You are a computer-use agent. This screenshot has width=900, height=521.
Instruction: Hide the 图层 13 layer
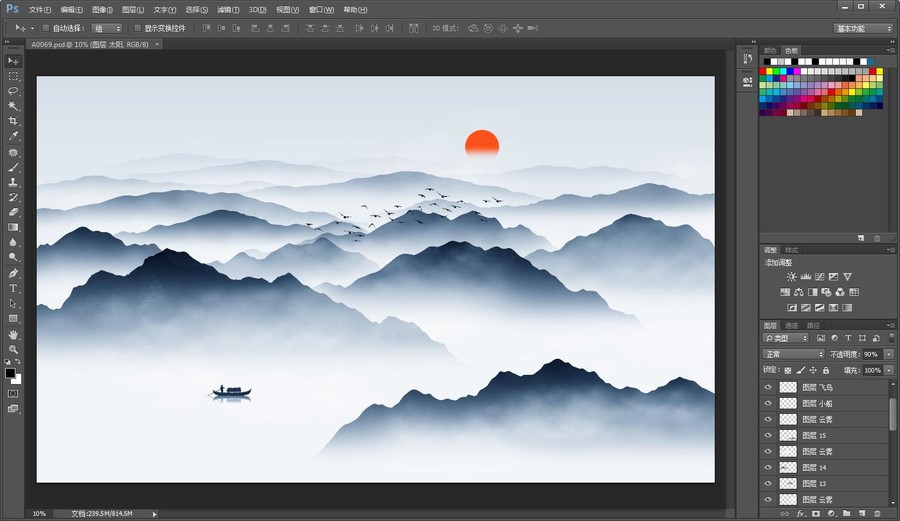768,484
